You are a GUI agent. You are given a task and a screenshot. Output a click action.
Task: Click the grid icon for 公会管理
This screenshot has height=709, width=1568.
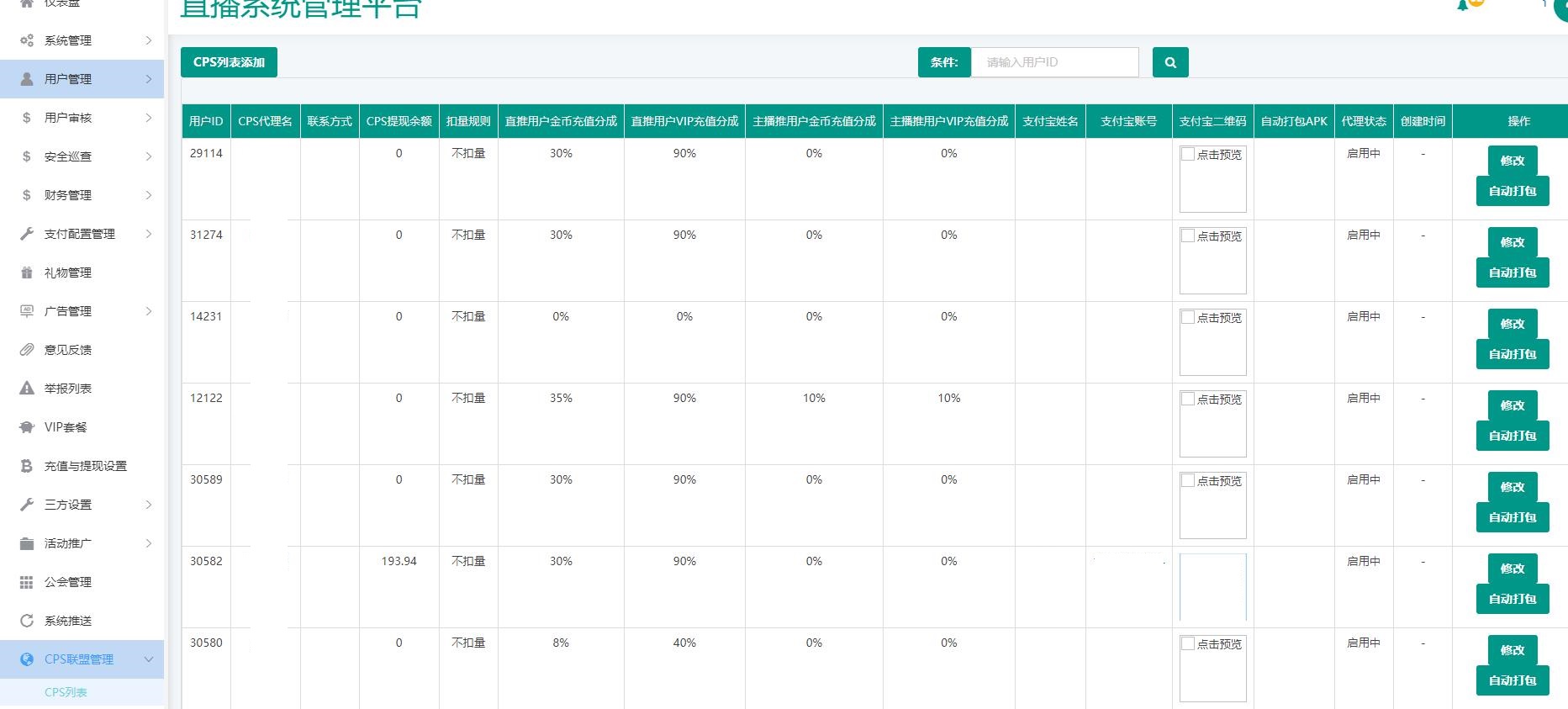point(27,582)
